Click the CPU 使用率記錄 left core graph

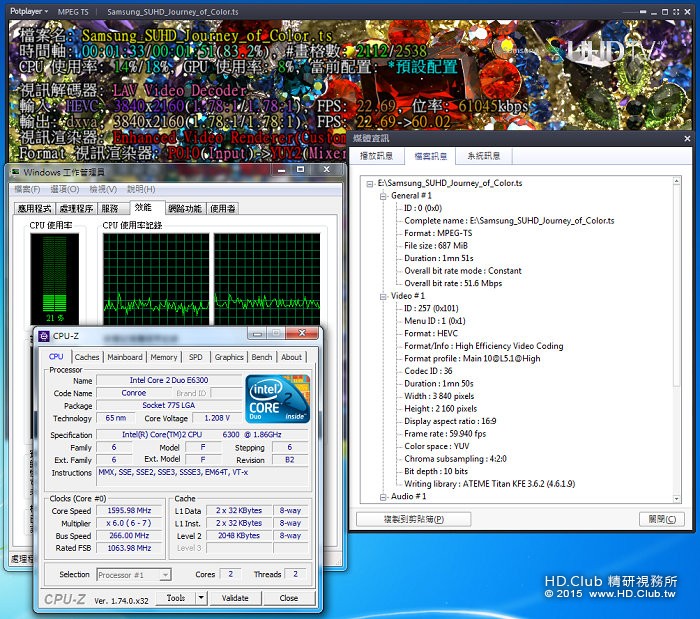coord(156,279)
